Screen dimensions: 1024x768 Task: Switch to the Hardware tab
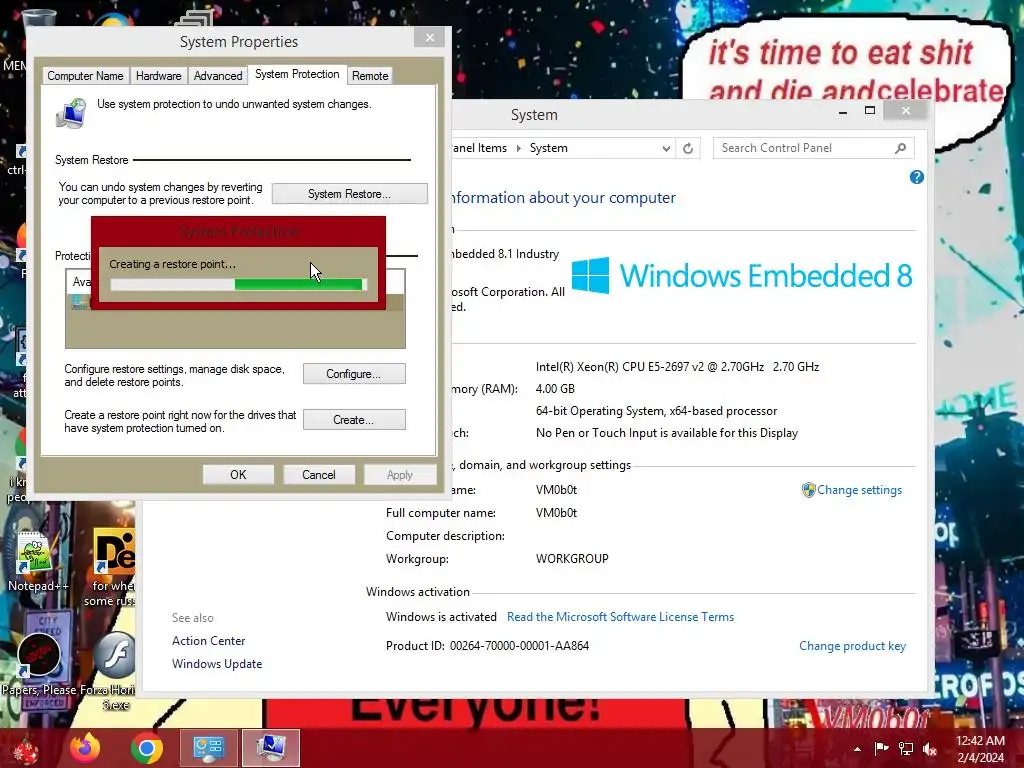pyautogui.click(x=159, y=76)
